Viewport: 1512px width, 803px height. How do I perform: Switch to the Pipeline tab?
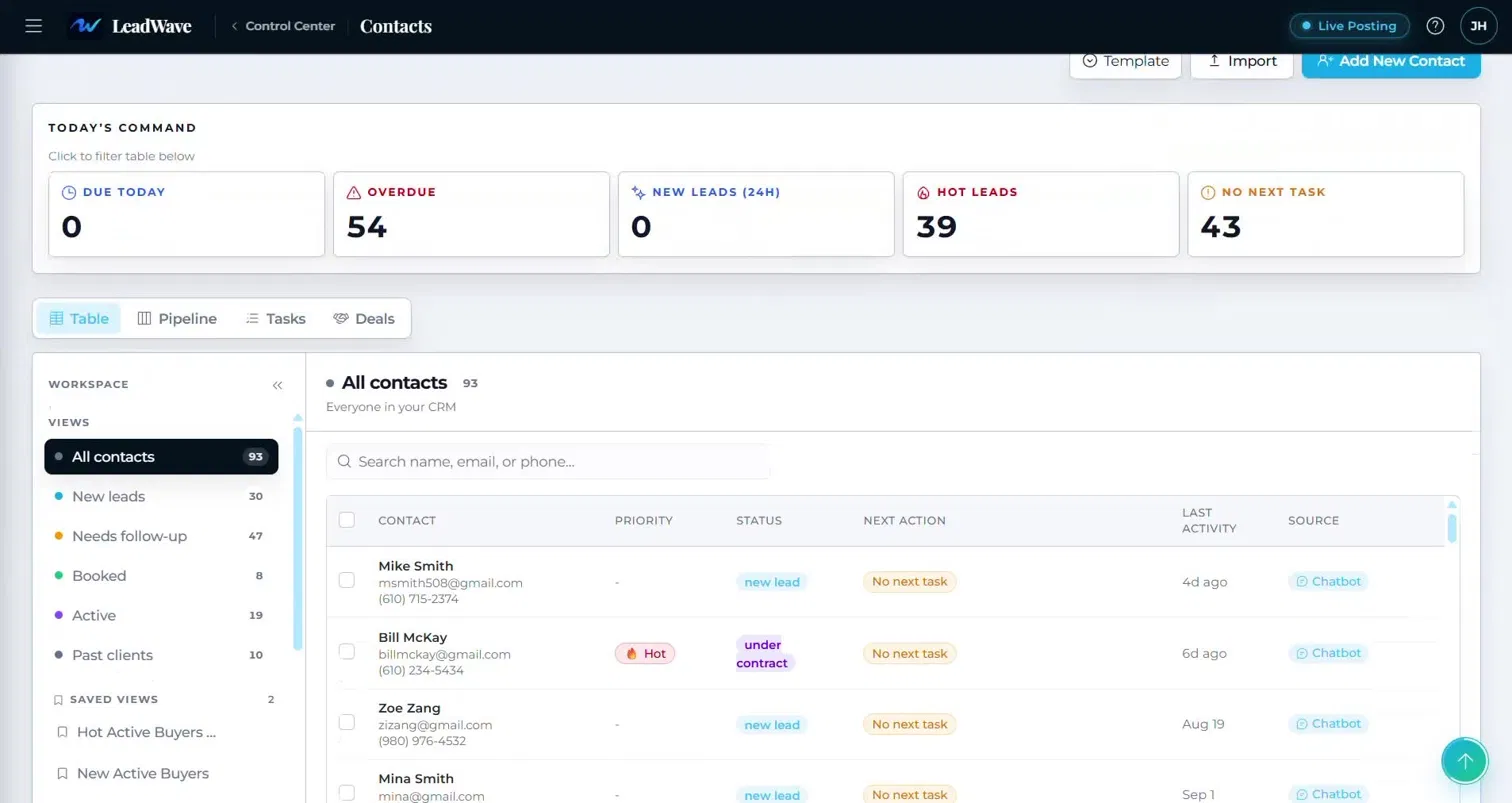(x=177, y=318)
